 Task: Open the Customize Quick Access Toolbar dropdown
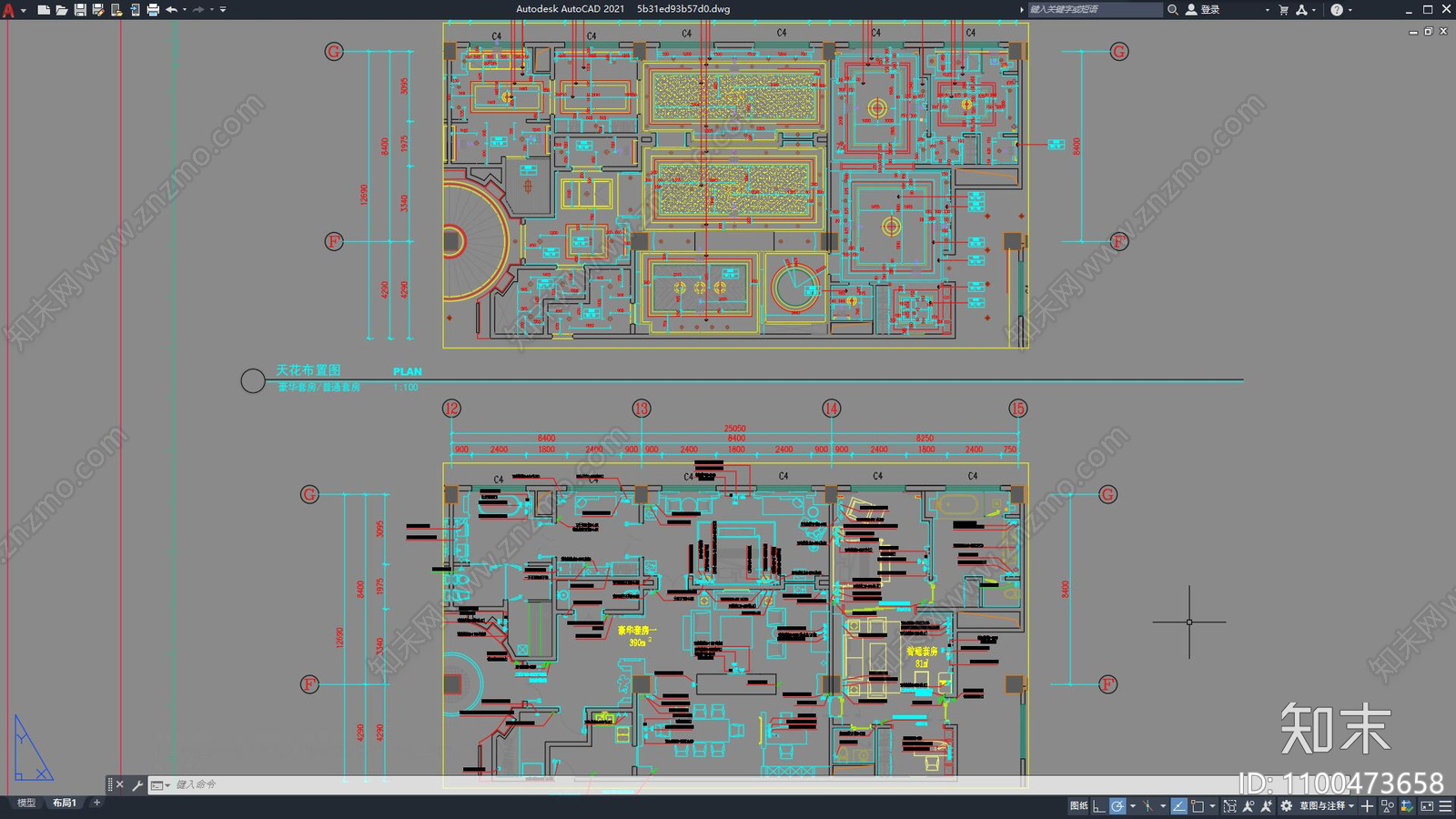pyautogui.click(x=223, y=9)
